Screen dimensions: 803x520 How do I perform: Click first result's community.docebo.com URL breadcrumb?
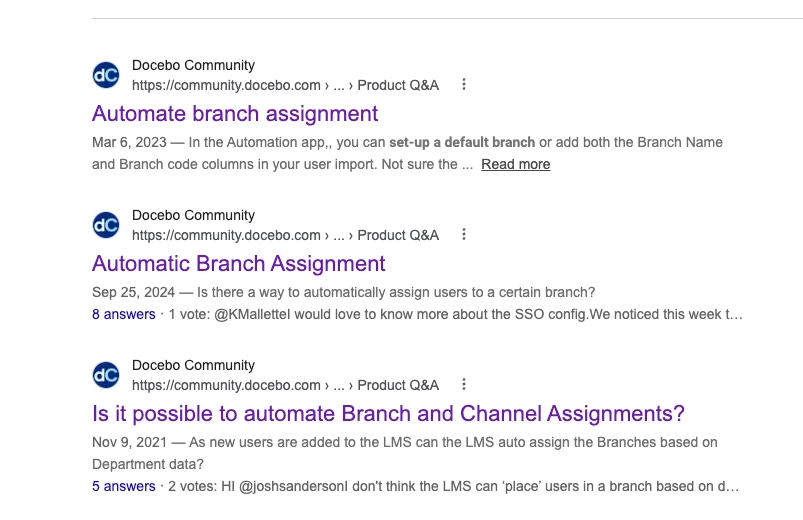pyautogui.click(x=285, y=85)
